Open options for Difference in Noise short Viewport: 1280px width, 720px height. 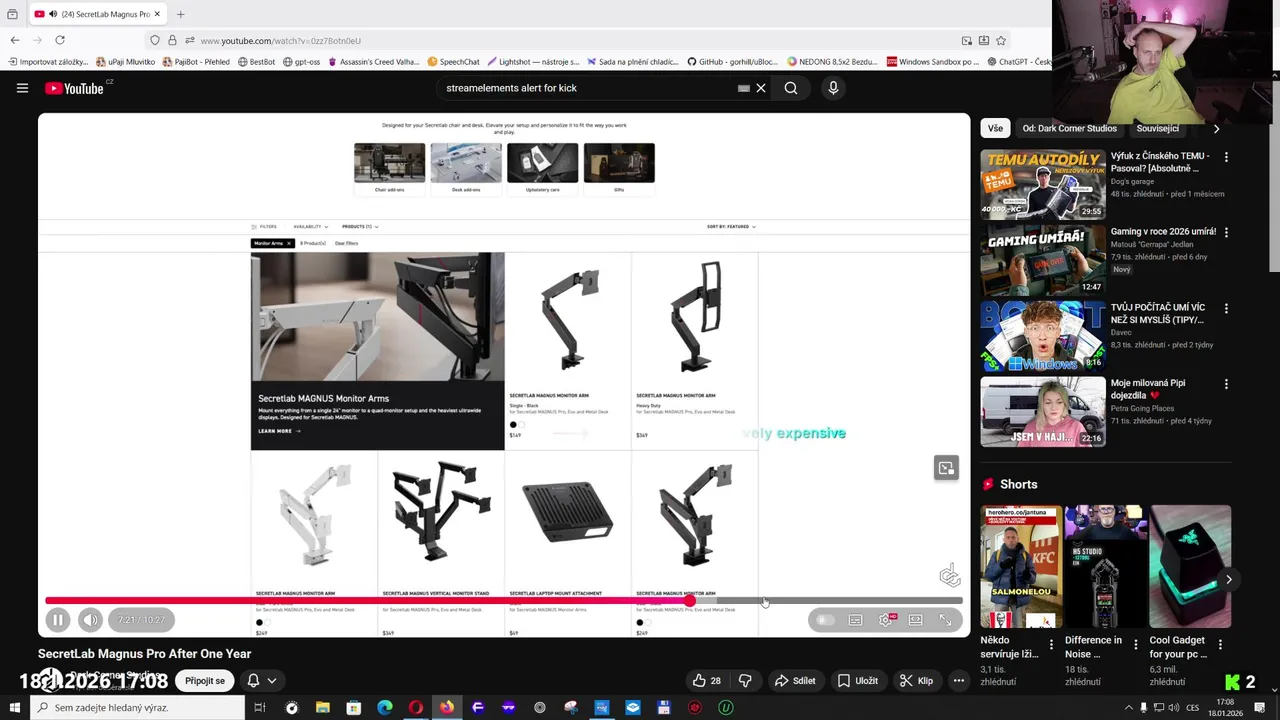click(1135, 645)
